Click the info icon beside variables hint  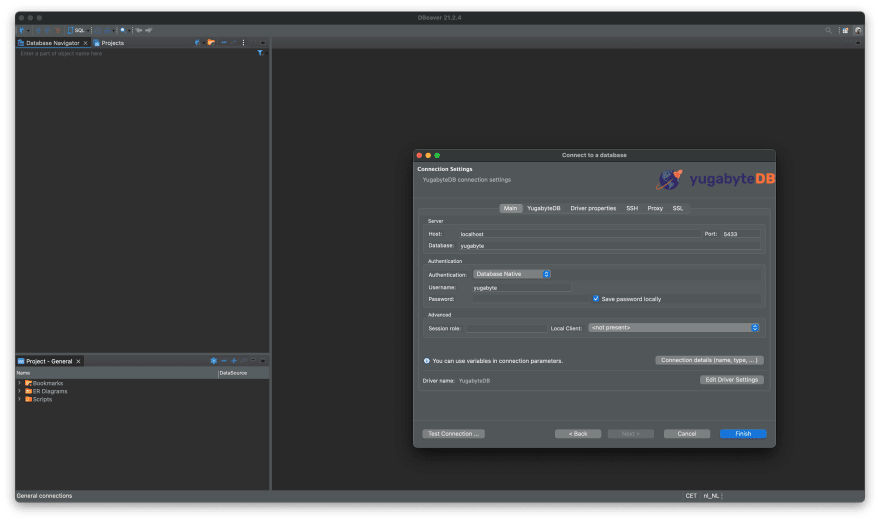coord(427,361)
